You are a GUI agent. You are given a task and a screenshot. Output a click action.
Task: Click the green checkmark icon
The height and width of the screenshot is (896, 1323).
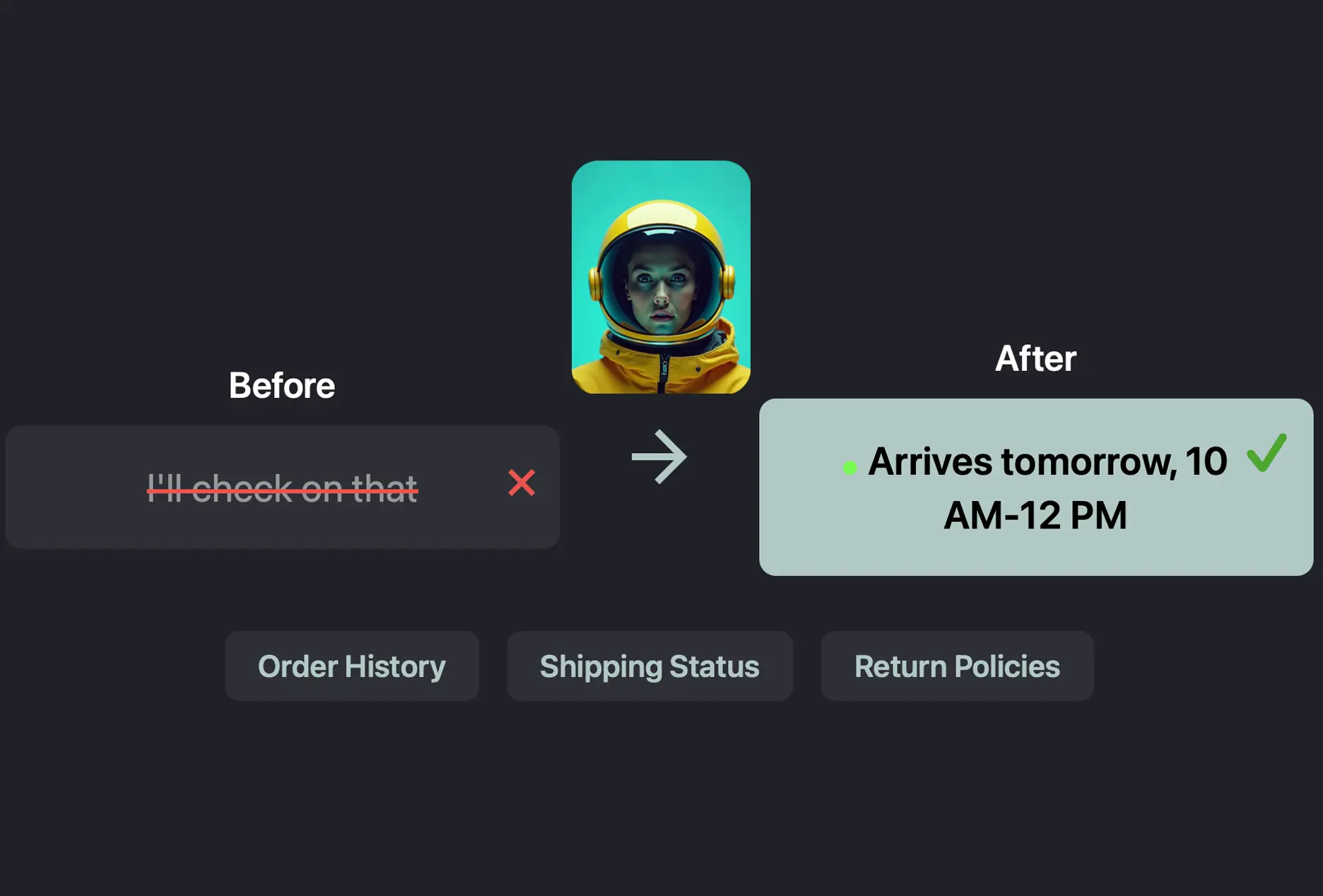1266,452
